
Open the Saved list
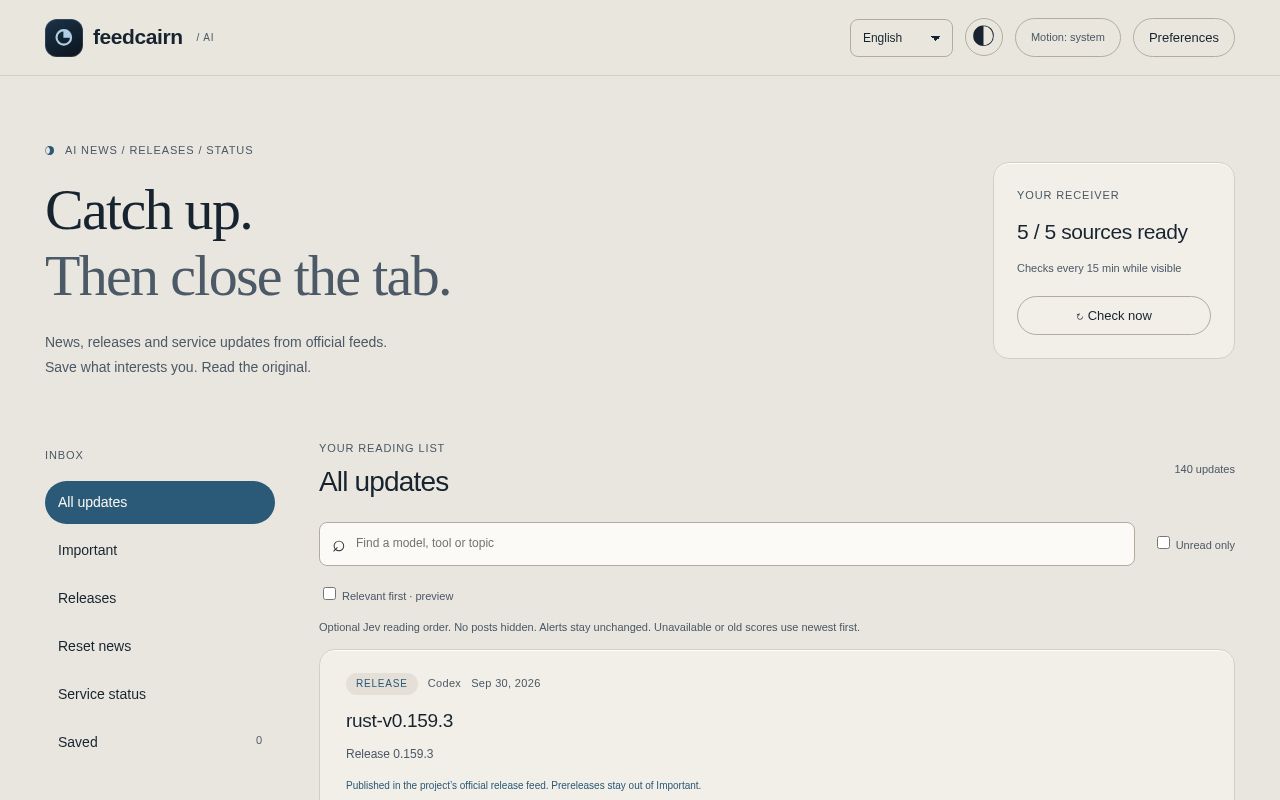coord(160,742)
